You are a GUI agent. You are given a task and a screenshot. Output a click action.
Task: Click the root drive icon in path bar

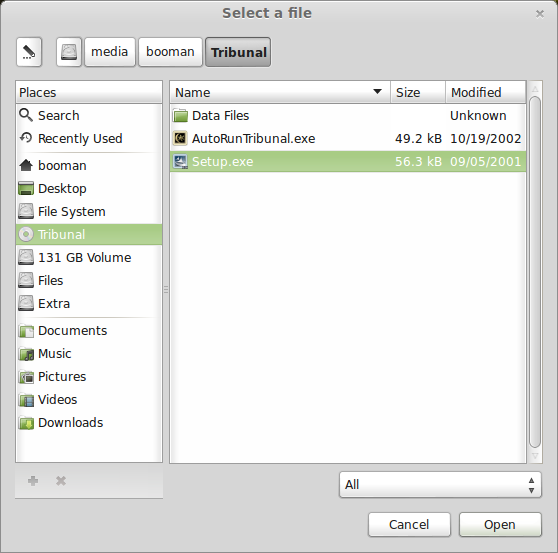69,52
